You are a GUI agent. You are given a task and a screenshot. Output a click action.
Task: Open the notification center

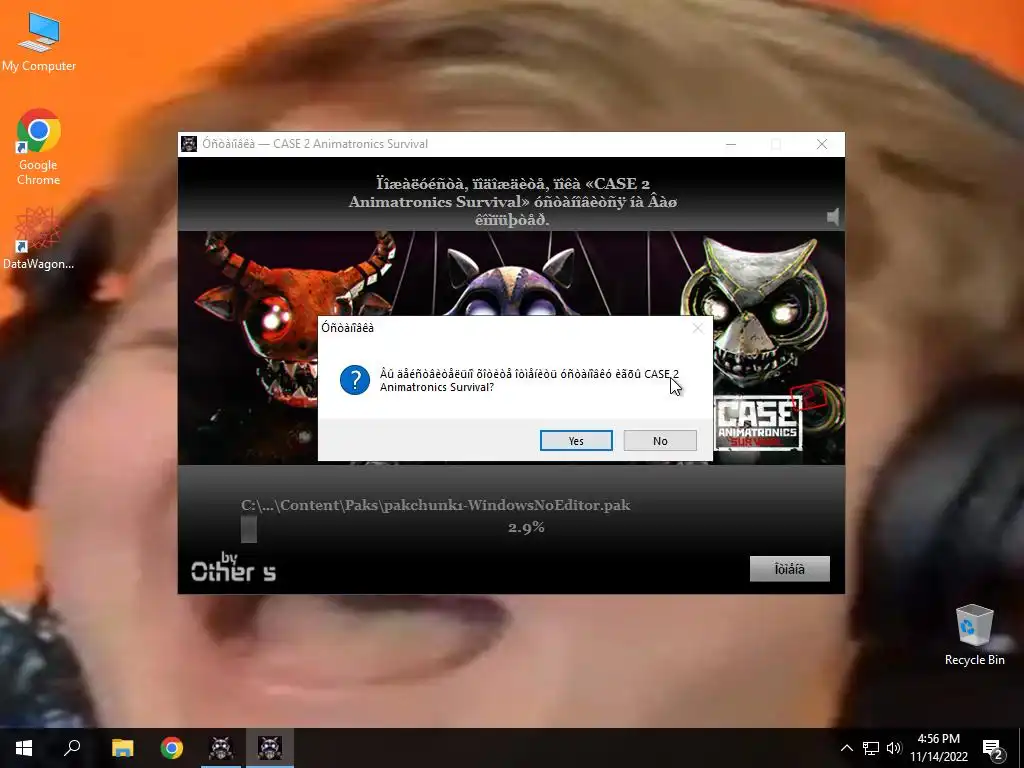pyautogui.click(x=993, y=749)
